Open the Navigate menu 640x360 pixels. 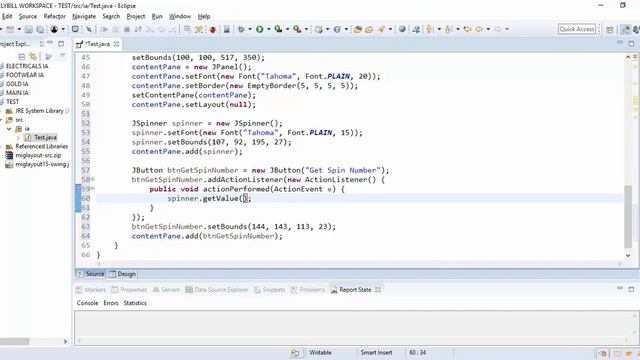click(x=84, y=16)
